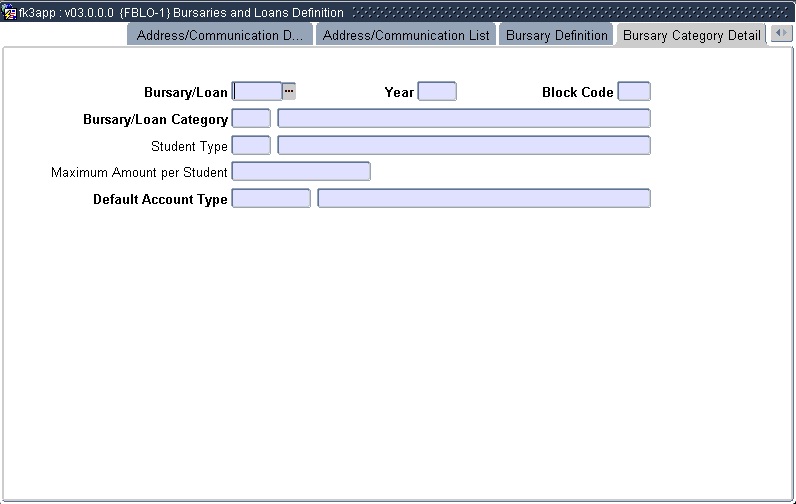This screenshot has width=796, height=504.
Task: Click the Default Account Type description field
Action: (483, 198)
